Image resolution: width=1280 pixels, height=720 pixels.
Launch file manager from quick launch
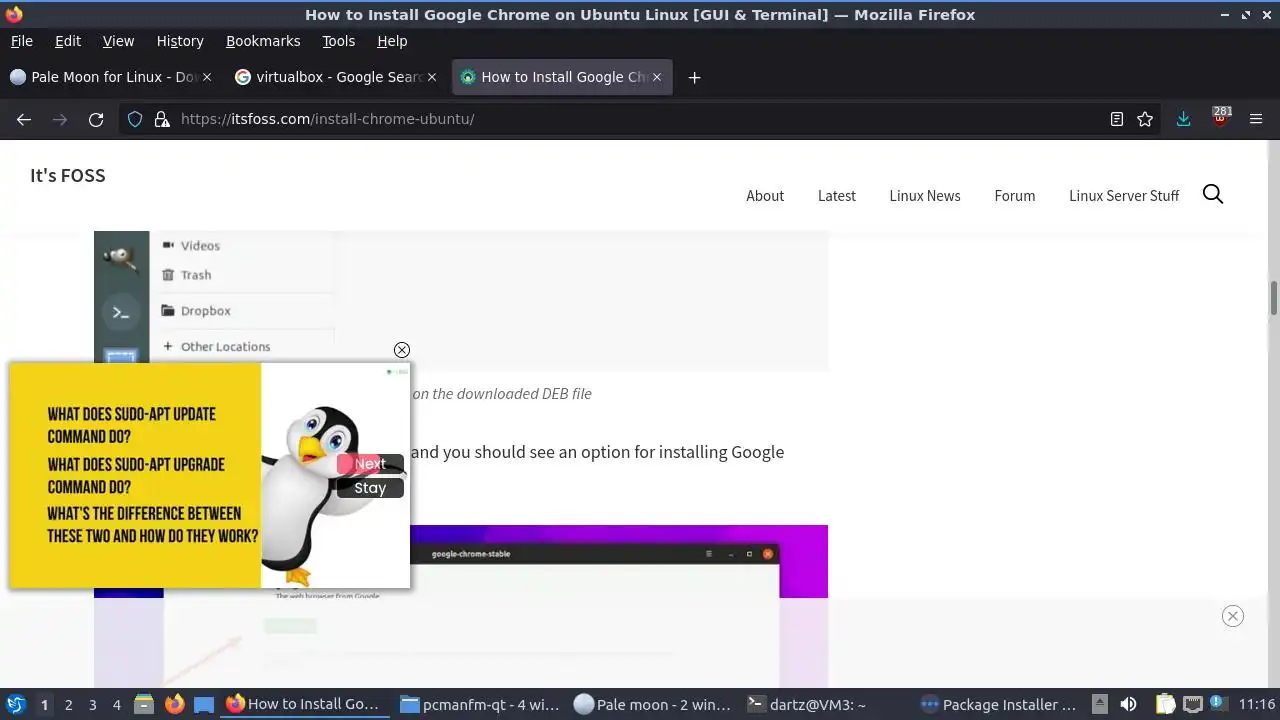point(144,705)
